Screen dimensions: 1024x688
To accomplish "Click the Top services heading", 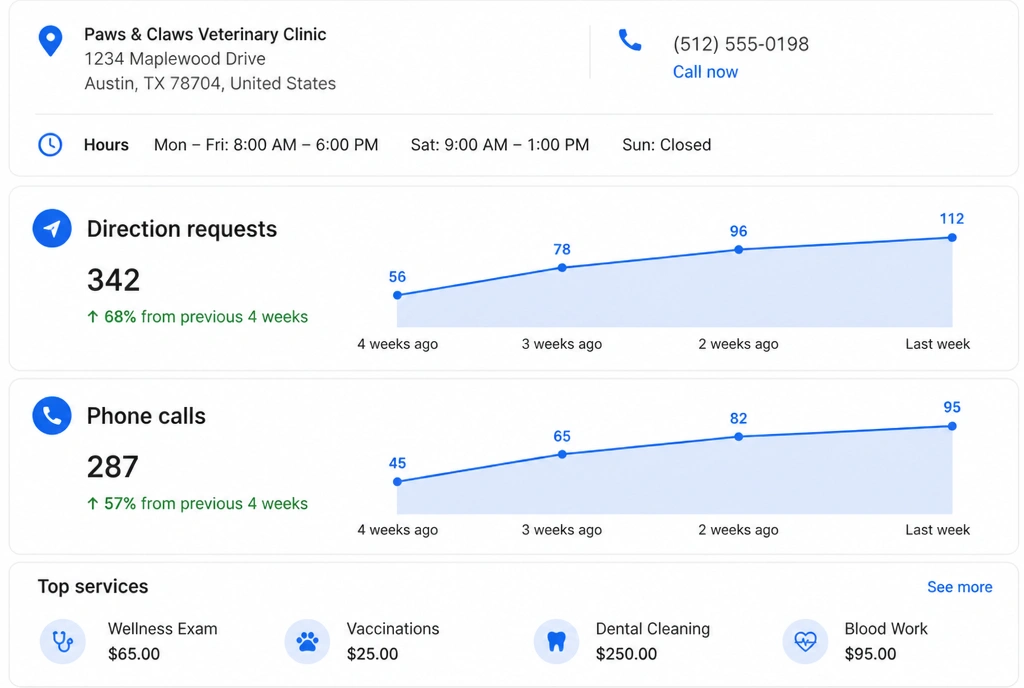I will pyautogui.click(x=93, y=586).
